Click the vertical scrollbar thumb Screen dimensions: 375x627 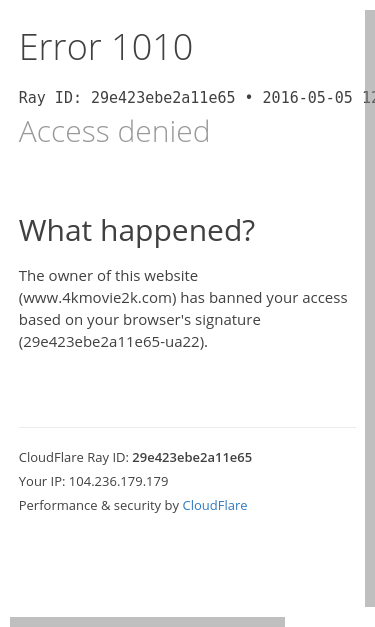(x=370, y=308)
